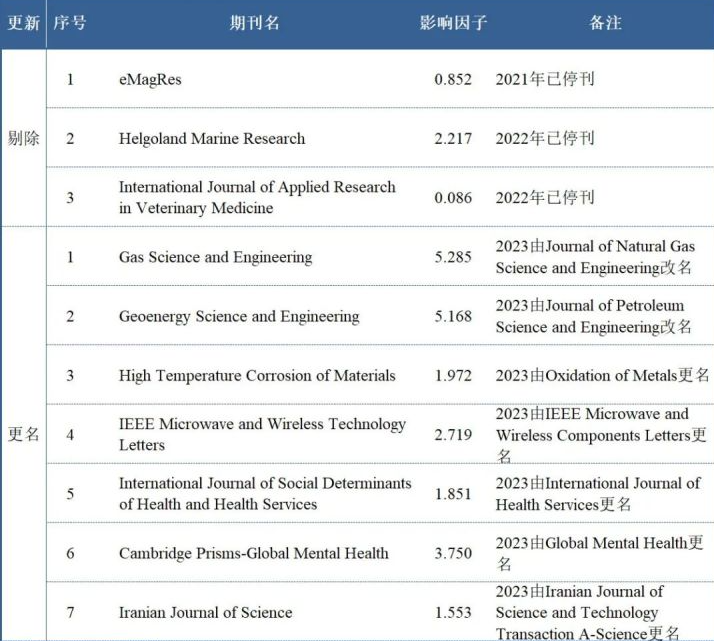
Task: Click the 序号 column header
Action: point(70,22)
